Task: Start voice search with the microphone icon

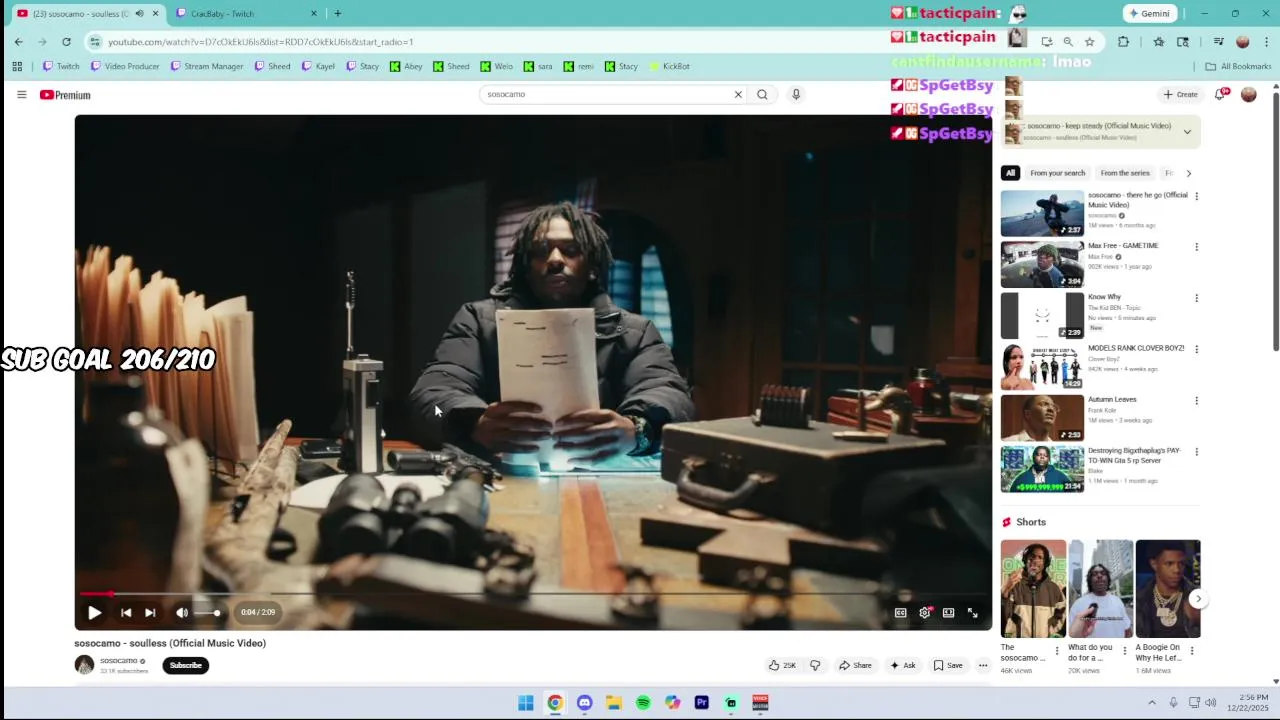Action: pos(796,94)
